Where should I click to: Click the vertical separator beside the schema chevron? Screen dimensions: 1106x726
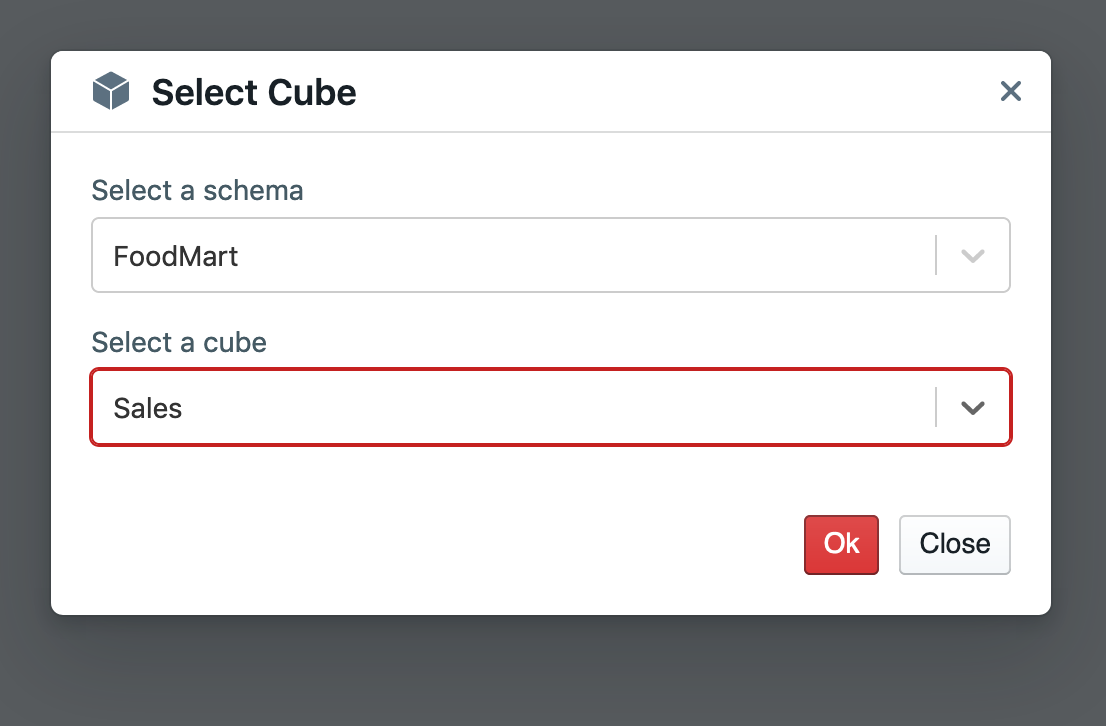click(936, 255)
